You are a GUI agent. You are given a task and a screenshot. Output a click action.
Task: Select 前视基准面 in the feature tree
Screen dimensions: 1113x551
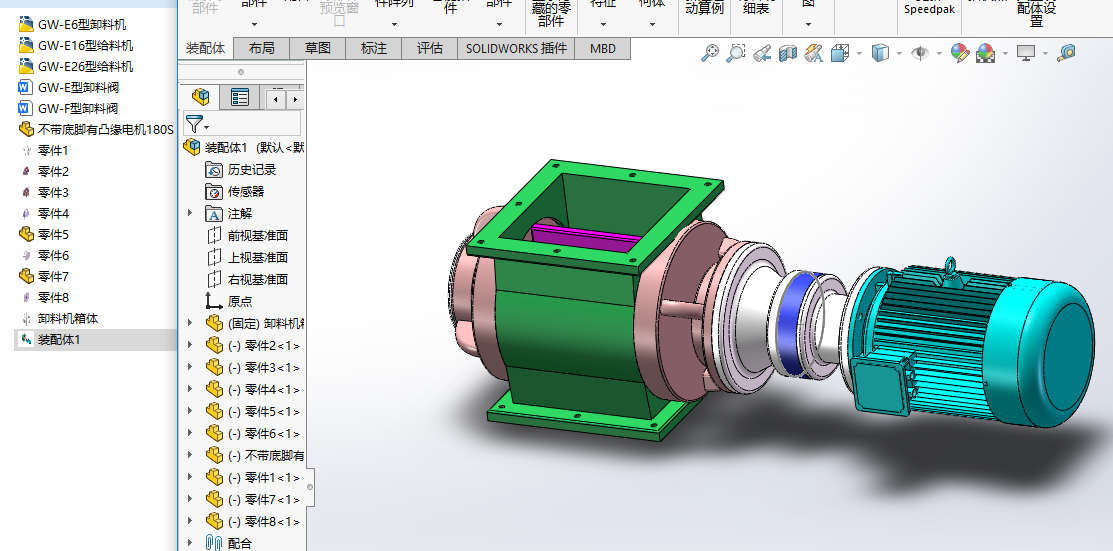(x=257, y=235)
